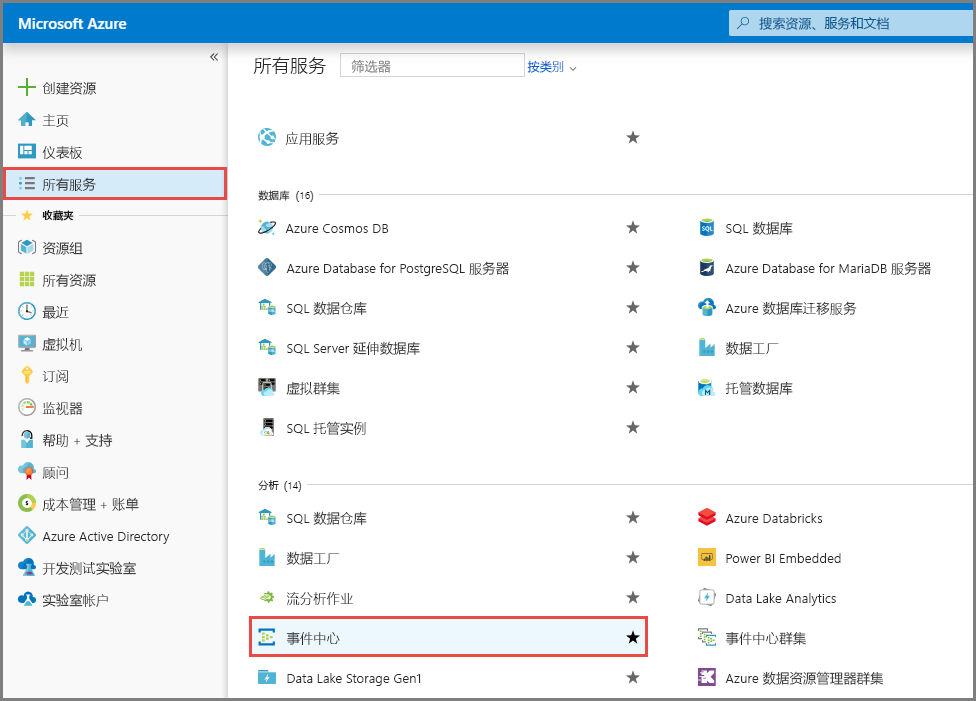Star Azure Cosmos DB as a favorite
The height and width of the screenshot is (701, 976).
[633, 228]
